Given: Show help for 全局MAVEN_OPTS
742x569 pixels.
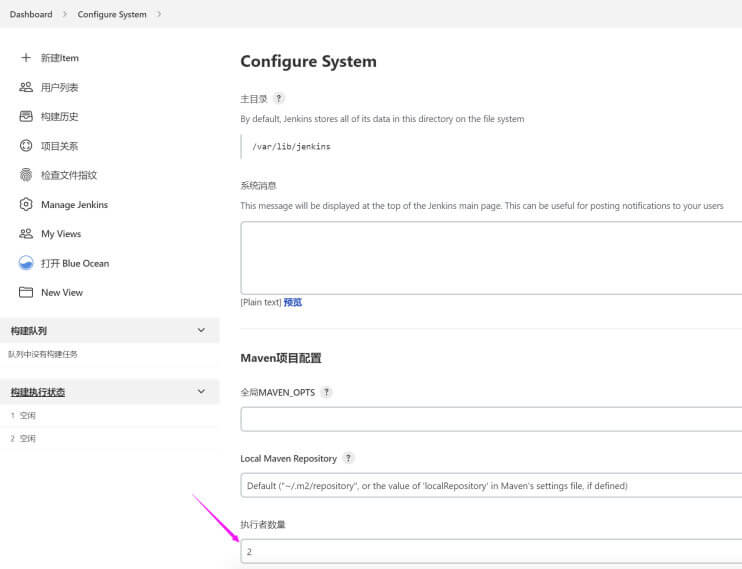Looking at the screenshot, I should pyautogui.click(x=327, y=392).
